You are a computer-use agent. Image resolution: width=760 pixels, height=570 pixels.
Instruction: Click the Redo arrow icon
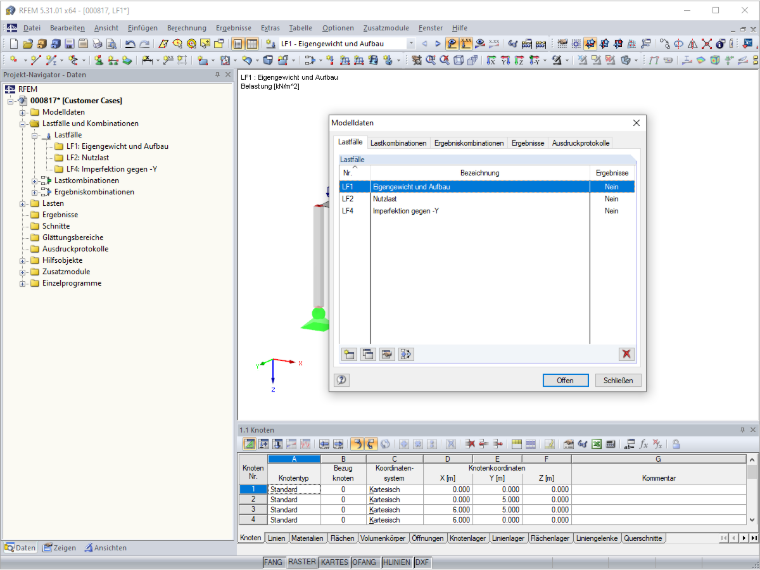point(144,44)
